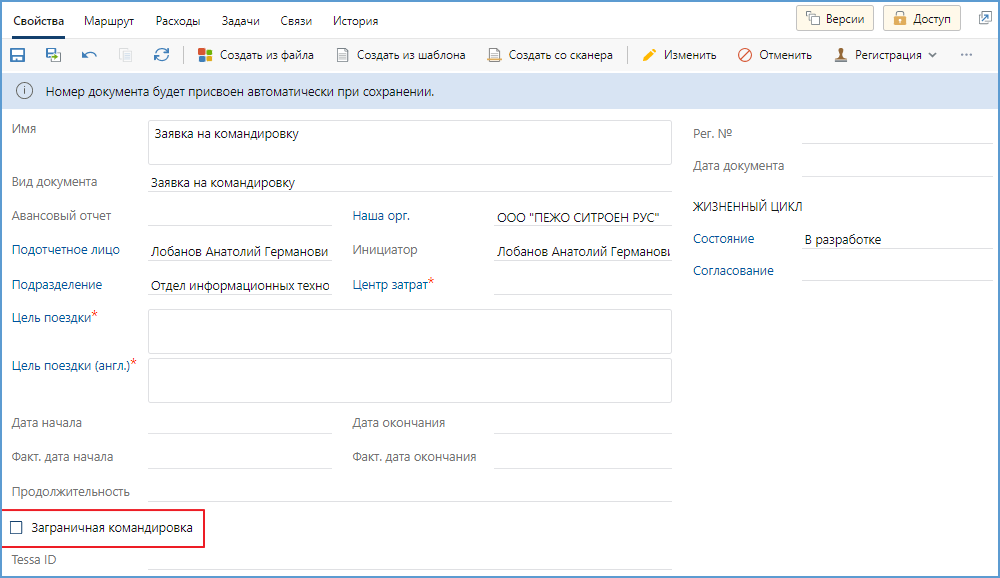The image size is (1000, 578).
Task: Click the Создать со сканера label
Action: click(561, 55)
